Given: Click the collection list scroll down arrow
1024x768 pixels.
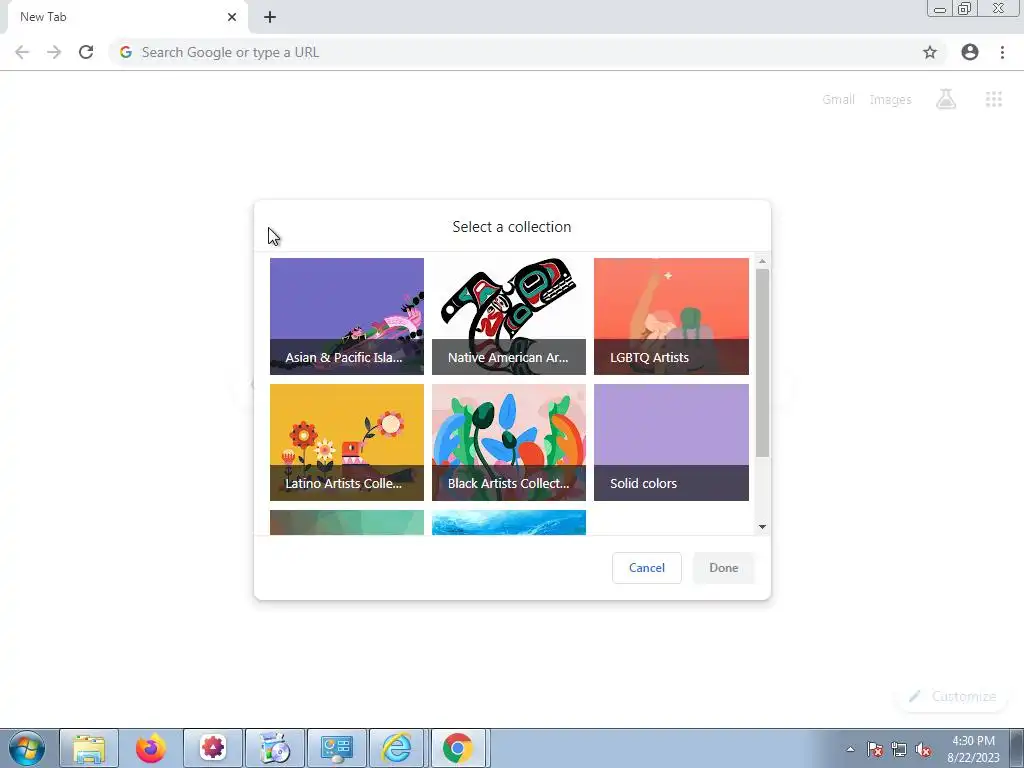Looking at the screenshot, I should click(762, 526).
